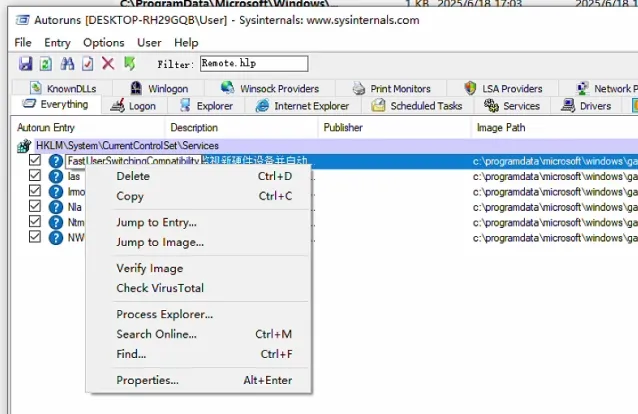
Task: Click the Filter text field
Action: coord(254,64)
